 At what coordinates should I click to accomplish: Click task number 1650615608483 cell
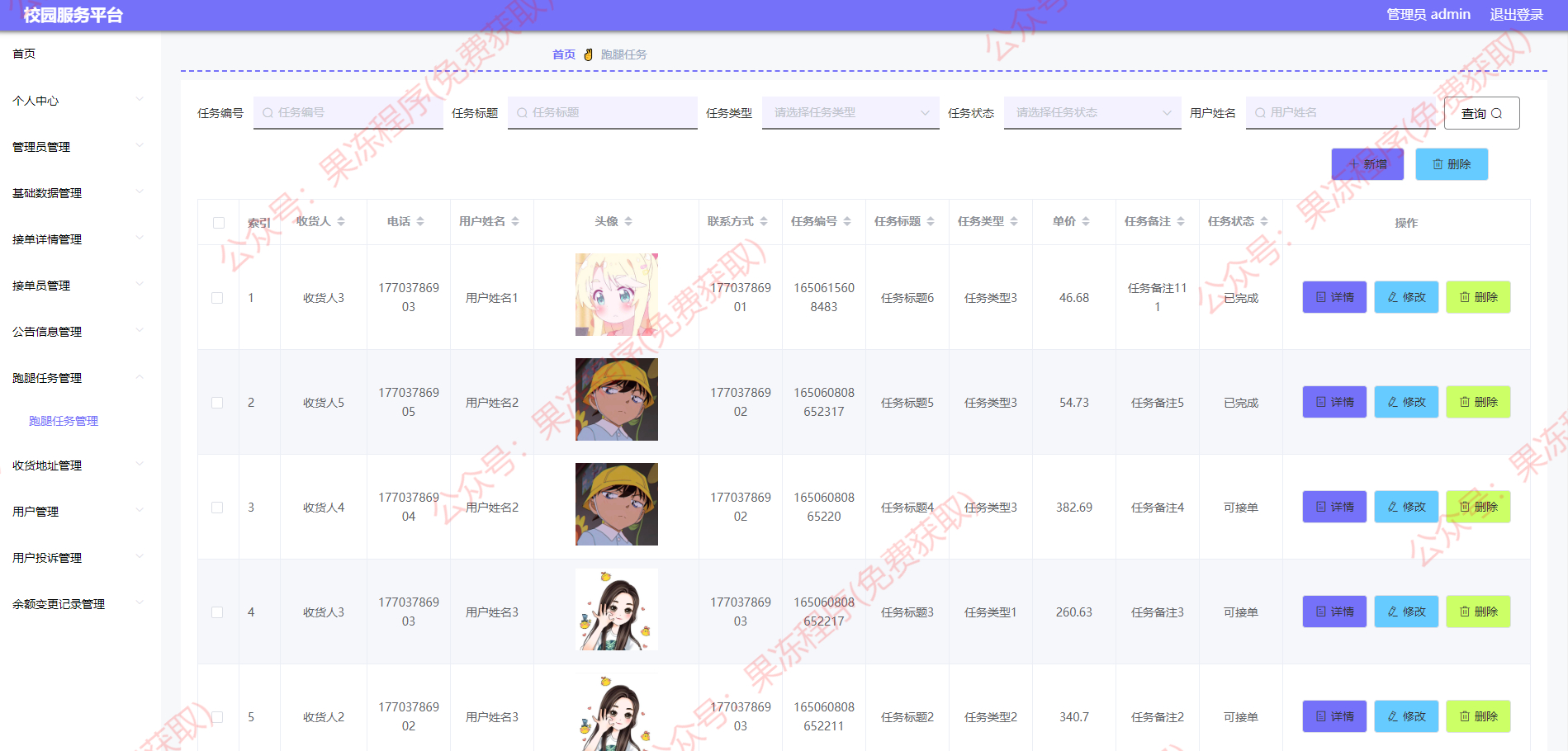[824, 297]
